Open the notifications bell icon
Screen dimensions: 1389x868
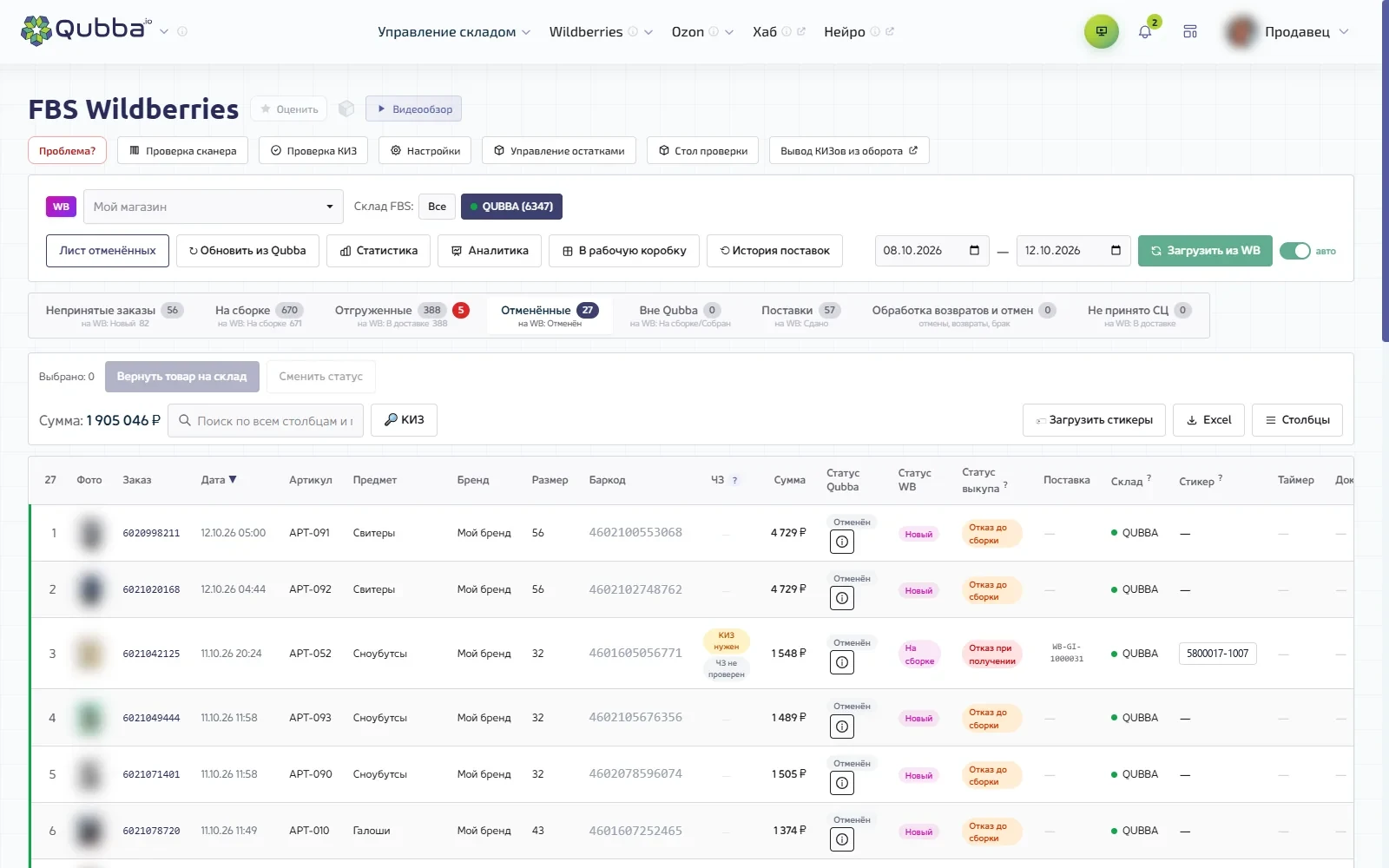pos(1145,32)
